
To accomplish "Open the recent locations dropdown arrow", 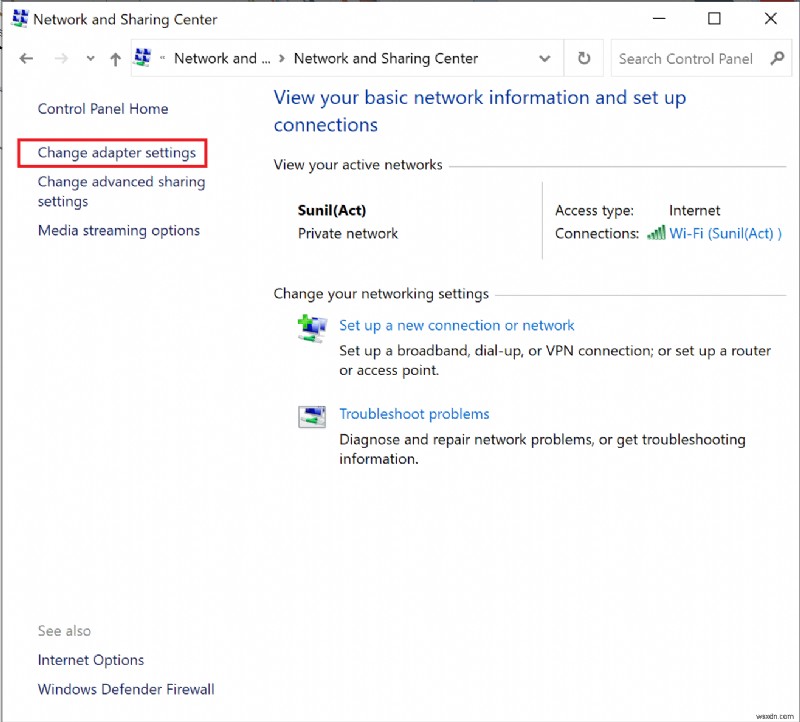I will (x=90, y=59).
